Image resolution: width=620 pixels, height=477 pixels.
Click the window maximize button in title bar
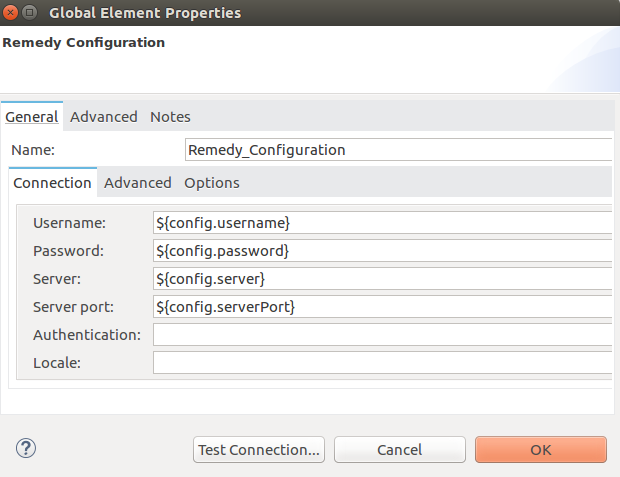(31, 13)
